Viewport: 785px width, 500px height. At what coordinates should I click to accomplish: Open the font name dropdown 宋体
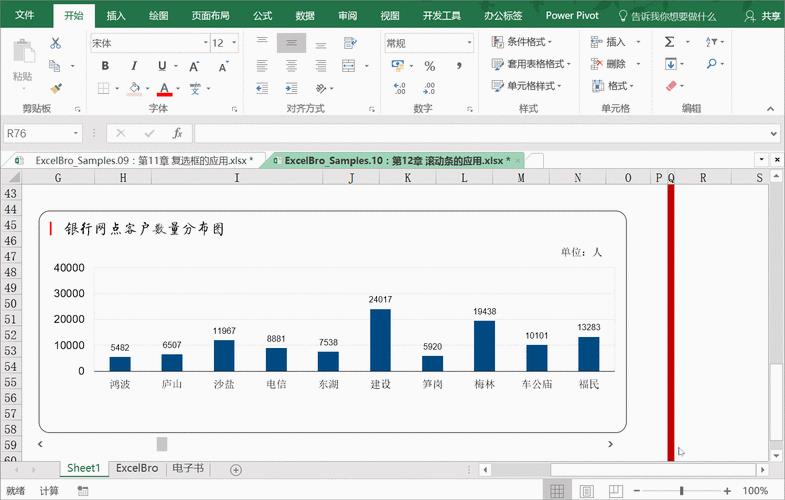(x=205, y=43)
